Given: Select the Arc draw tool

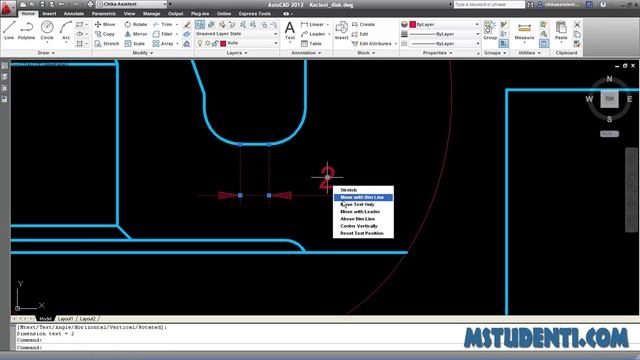Looking at the screenshot, I should pos(66,31).
